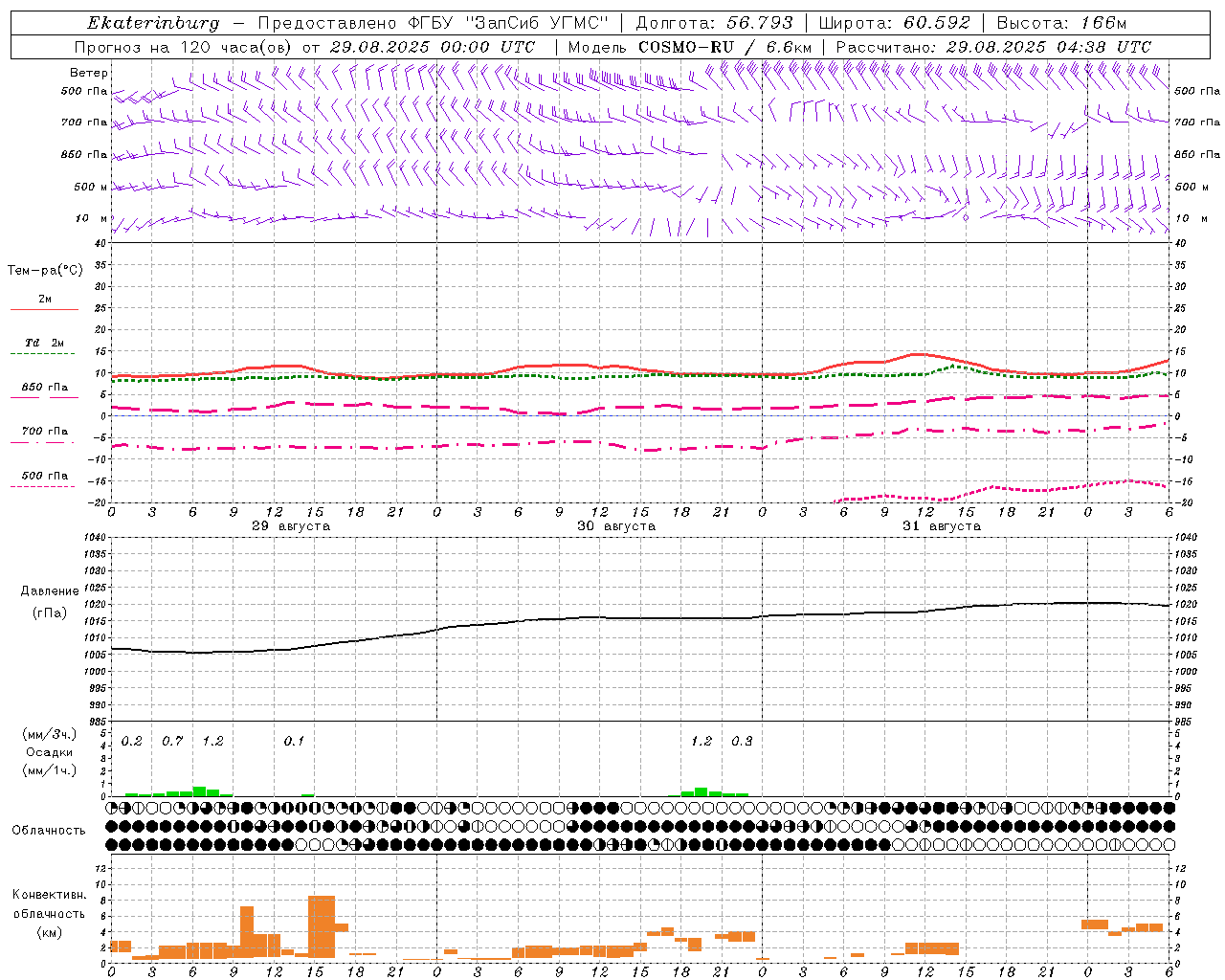The height and width of the screenshot is (980, 1225).
Task: Click the 'Давление' pressure panel label
Action: click(x=50, y=591)
